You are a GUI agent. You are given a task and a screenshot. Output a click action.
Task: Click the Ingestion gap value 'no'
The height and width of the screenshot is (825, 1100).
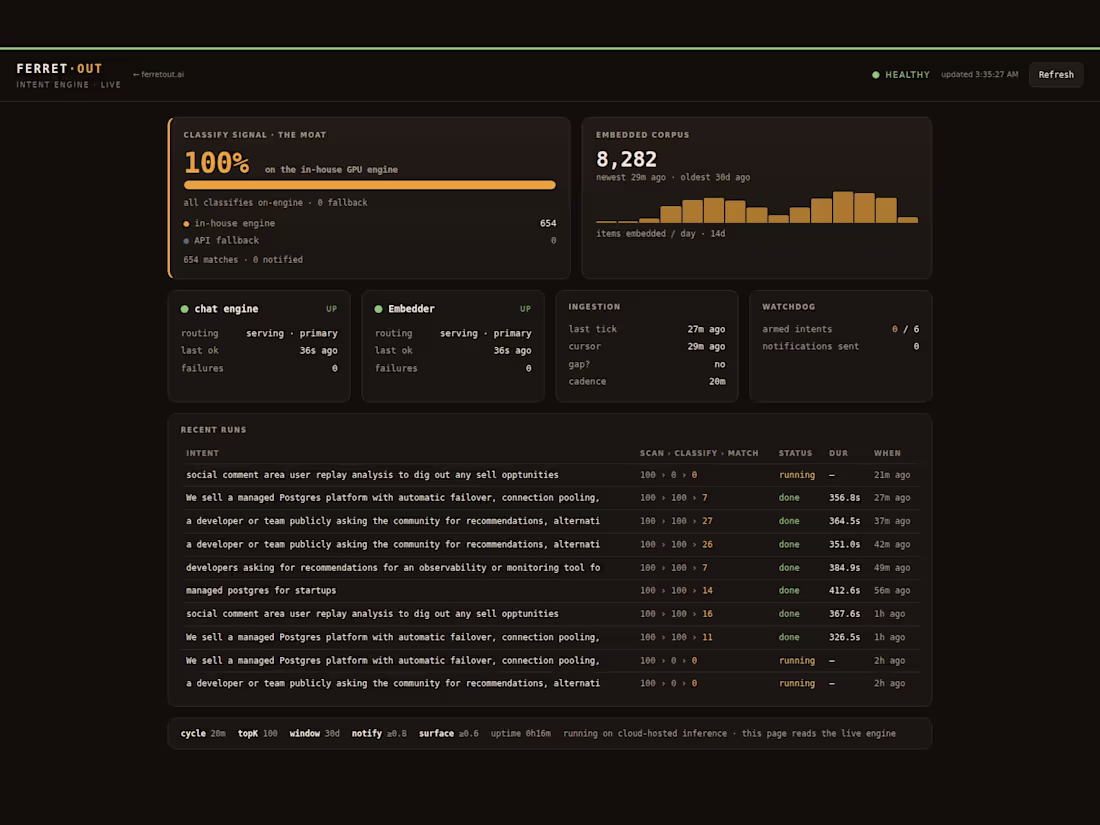[x=720, y=364]
